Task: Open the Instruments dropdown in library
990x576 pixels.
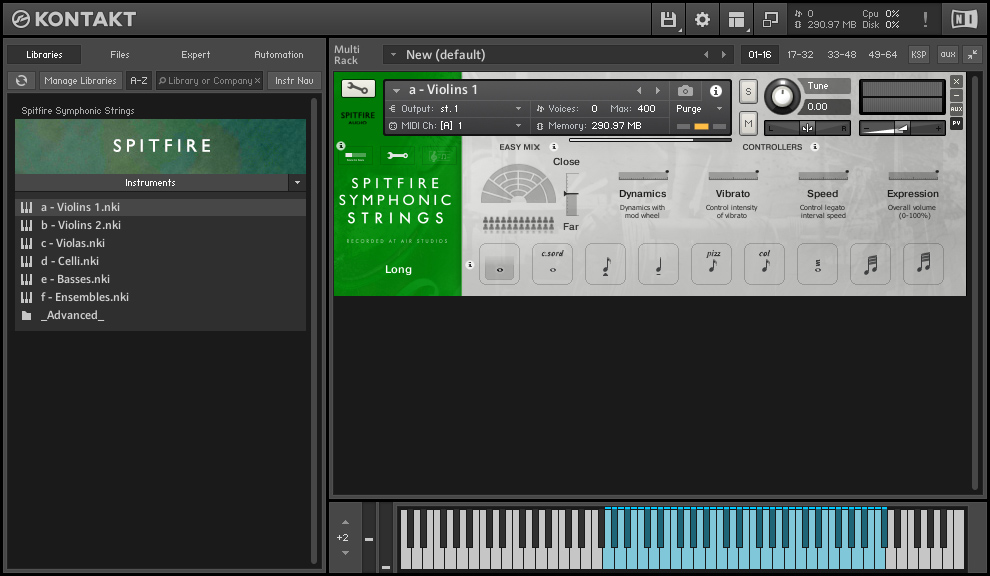Action: click(296, 183)
